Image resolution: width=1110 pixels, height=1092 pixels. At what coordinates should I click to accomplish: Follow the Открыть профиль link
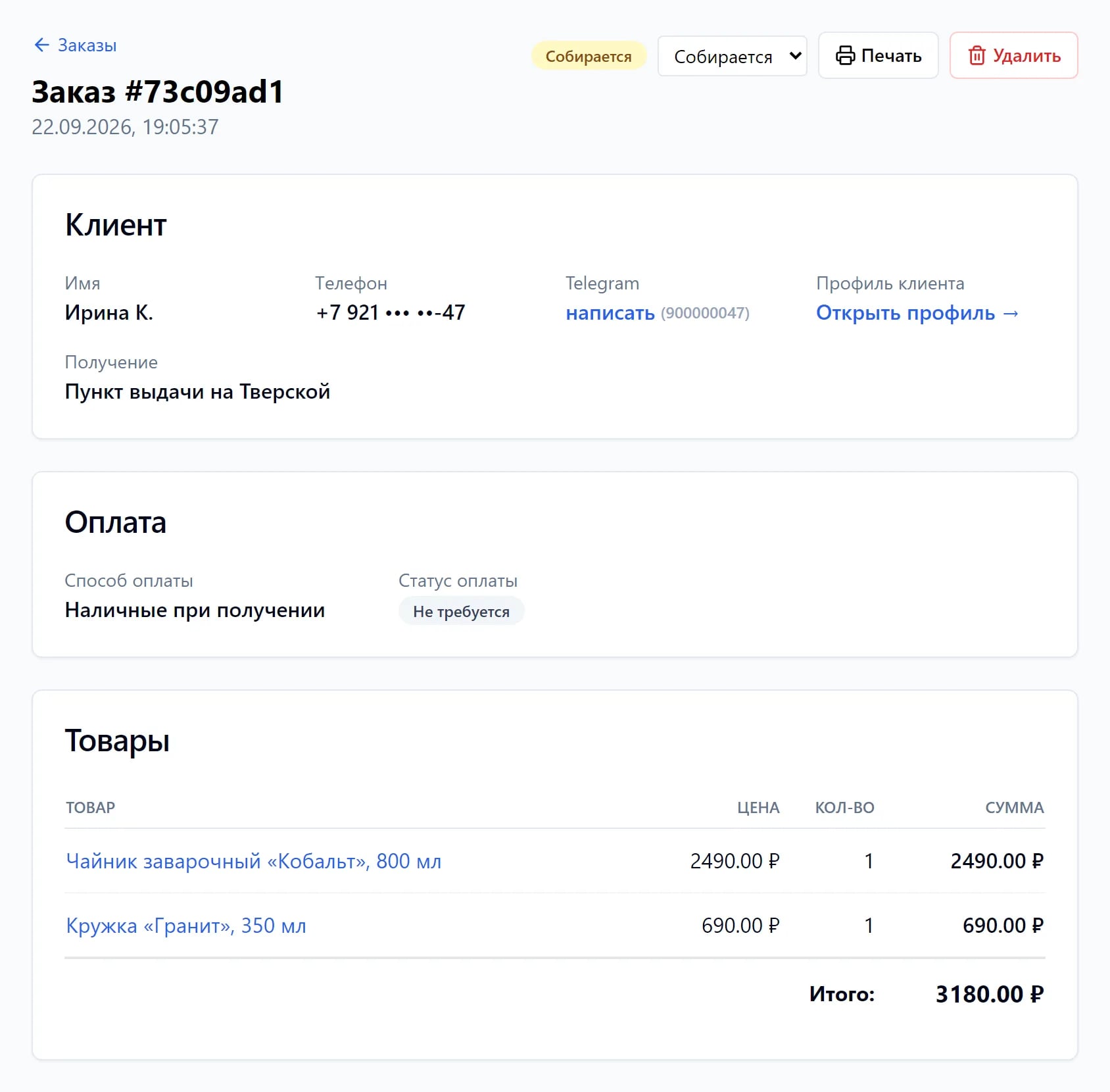917,313
